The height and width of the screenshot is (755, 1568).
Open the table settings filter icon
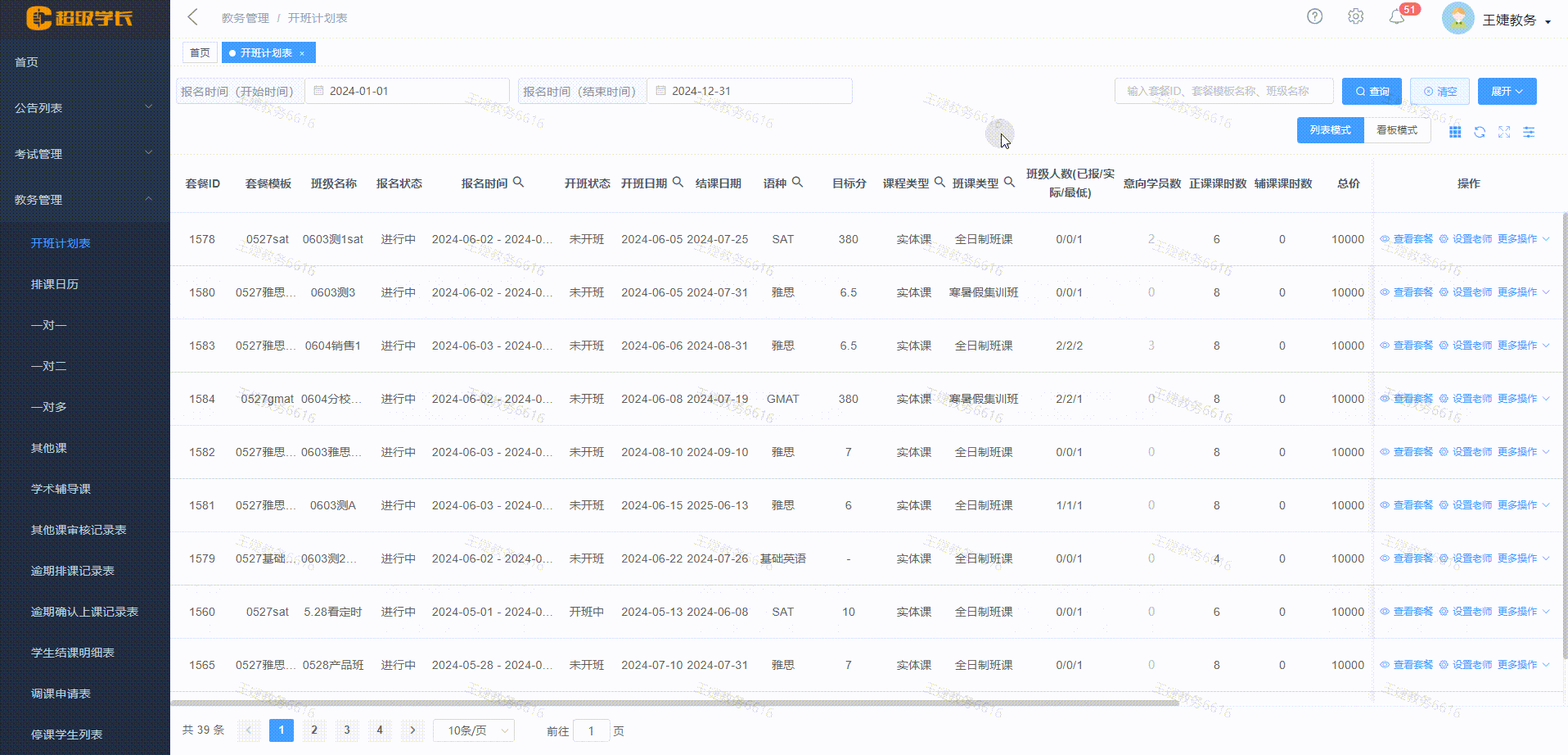1528,131
